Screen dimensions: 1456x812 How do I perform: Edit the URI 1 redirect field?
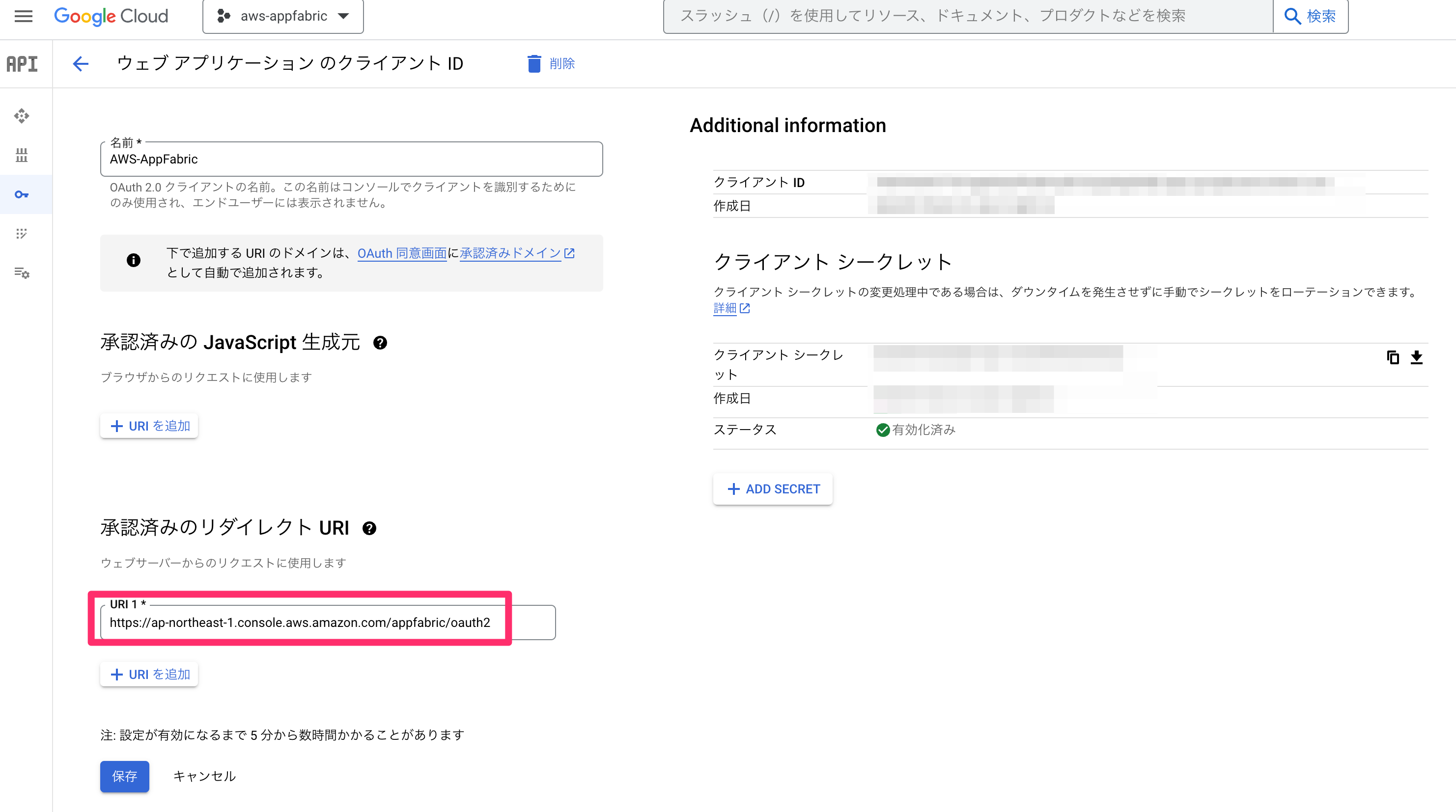click(x=328, y=622)
